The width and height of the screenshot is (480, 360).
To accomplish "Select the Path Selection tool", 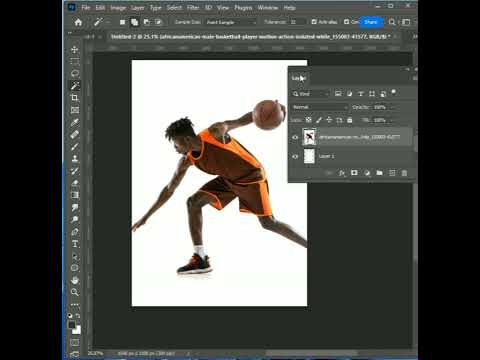I will click(75, 256).
